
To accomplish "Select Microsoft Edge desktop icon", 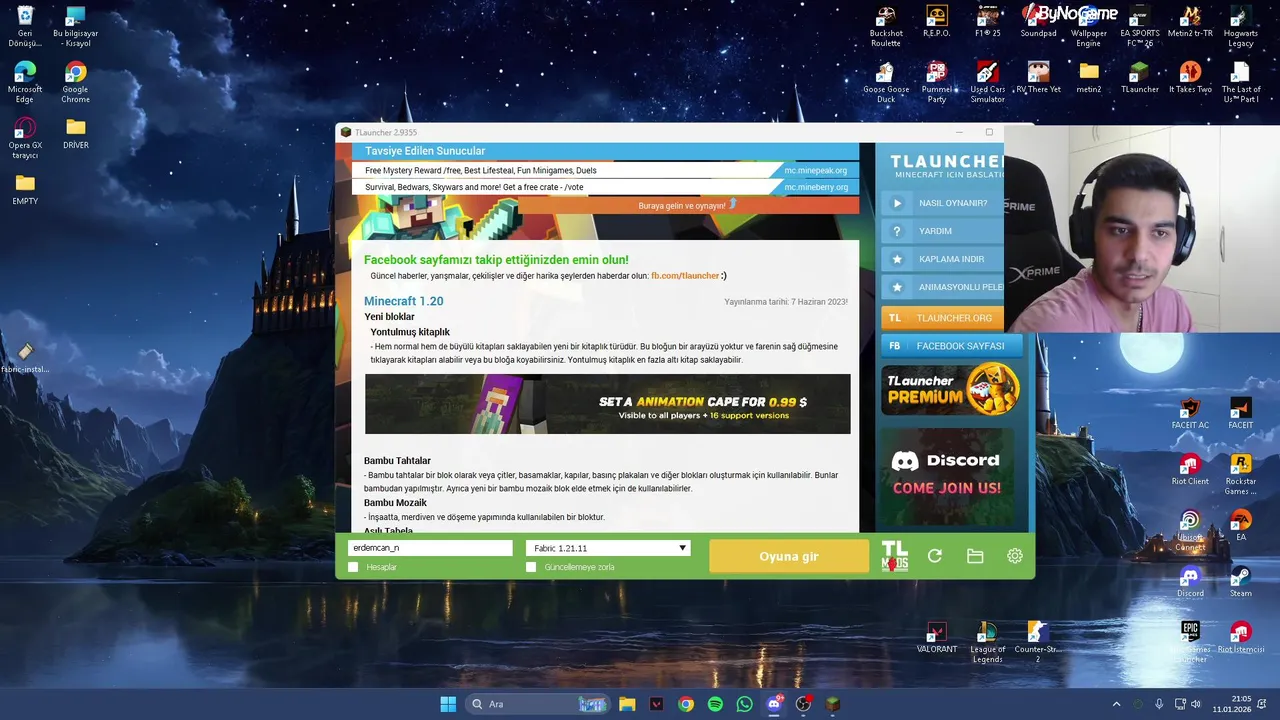I will point(25,82).
